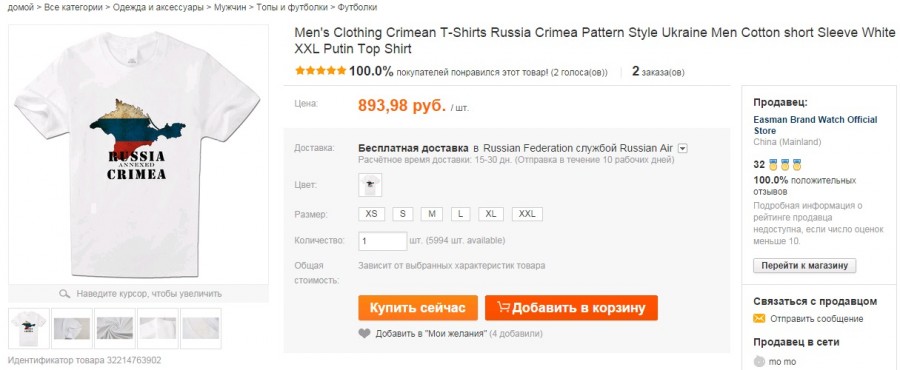Click the five-star rating icons
The height and width of the screenshot is (370, 900).
[320, 71]
